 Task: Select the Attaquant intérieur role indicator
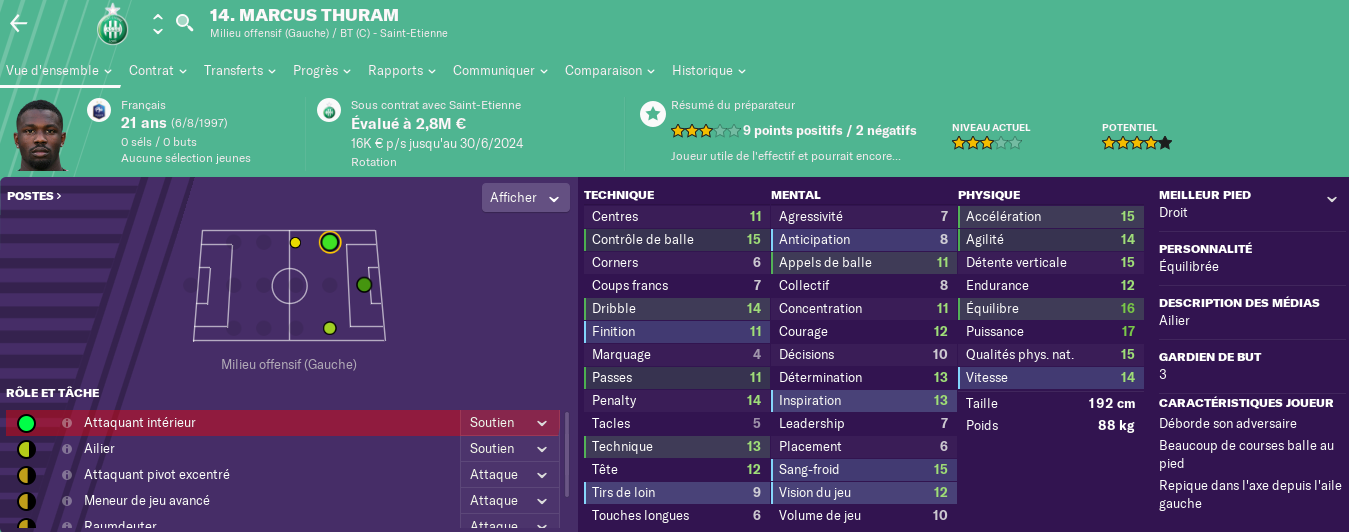pyautogui.click(x=26, y=423)
